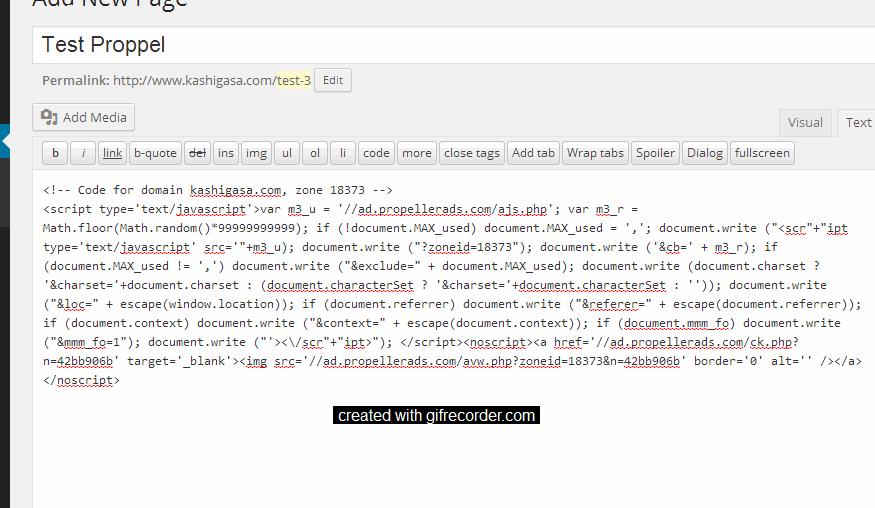Screen dimensions: 875x508
Task: Click the admin sidebar collapse arrow
Action: (5, 141)
